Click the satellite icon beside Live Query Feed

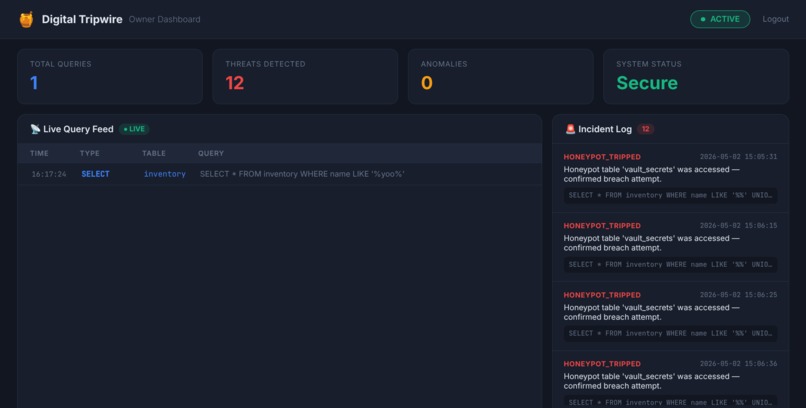click(35, 129)
